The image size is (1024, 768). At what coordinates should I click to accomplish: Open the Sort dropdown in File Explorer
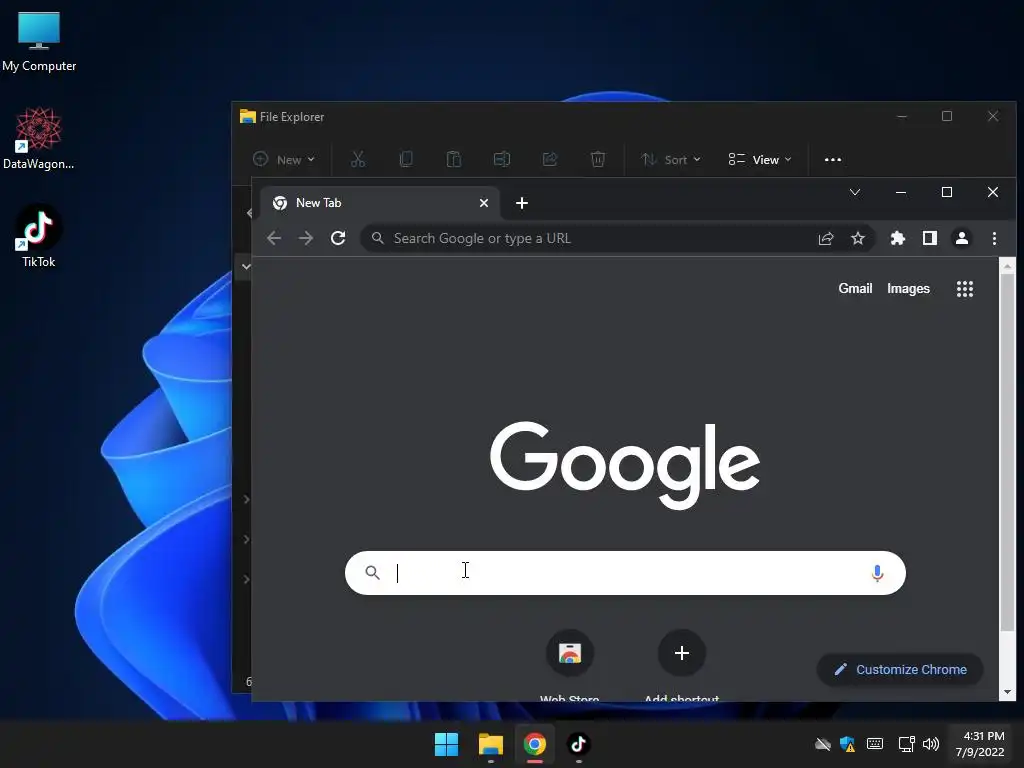[x=671, y=159]
